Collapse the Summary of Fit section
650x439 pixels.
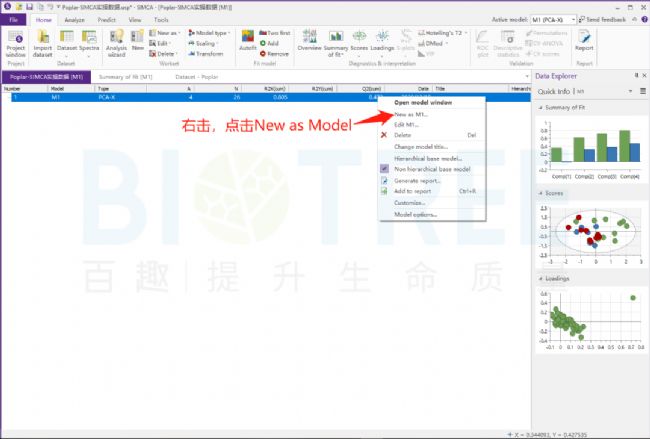541,107
